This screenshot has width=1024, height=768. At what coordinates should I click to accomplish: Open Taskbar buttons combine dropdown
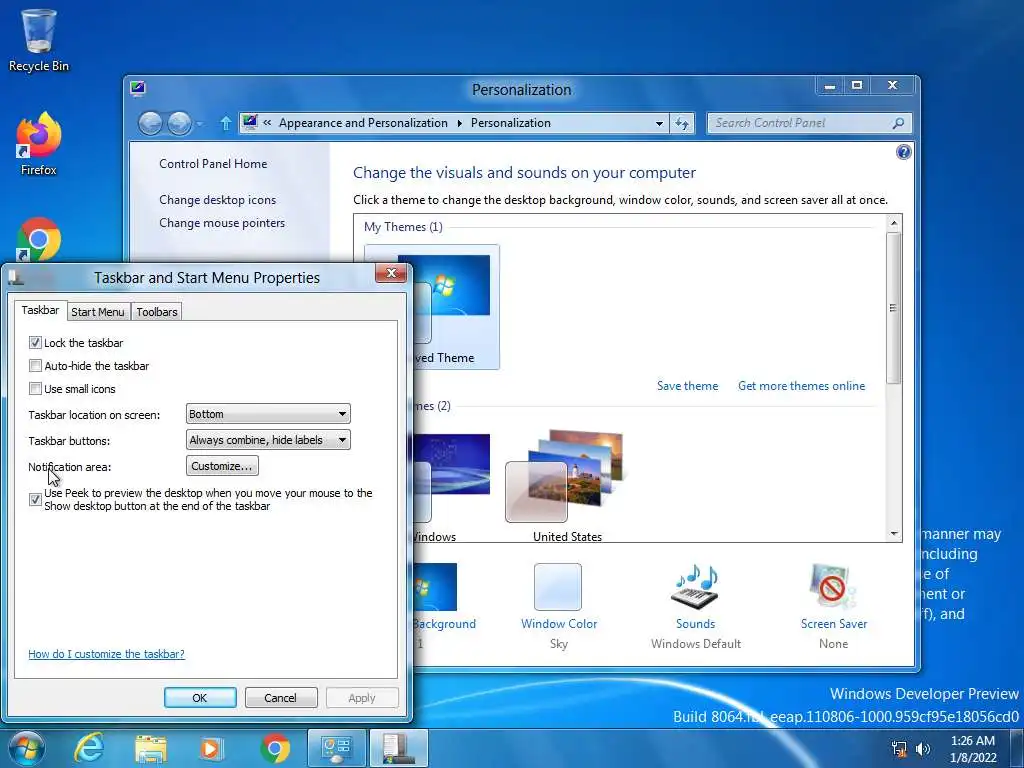tap(268, 440)
